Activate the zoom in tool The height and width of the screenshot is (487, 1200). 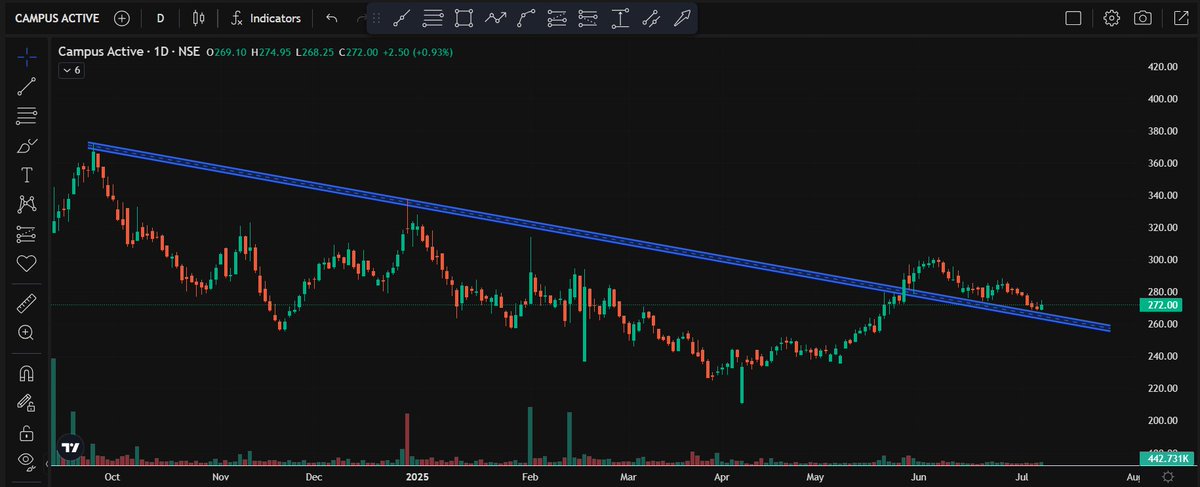pyautogui.click(x=27, y=332)
